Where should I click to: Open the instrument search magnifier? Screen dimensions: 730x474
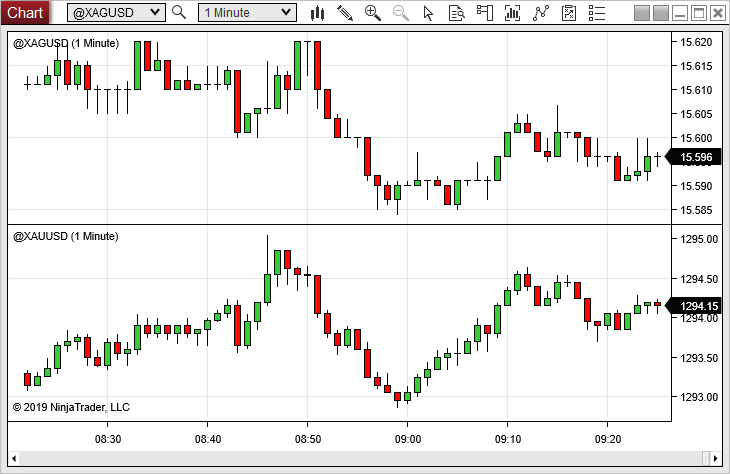tap(179, 13)
